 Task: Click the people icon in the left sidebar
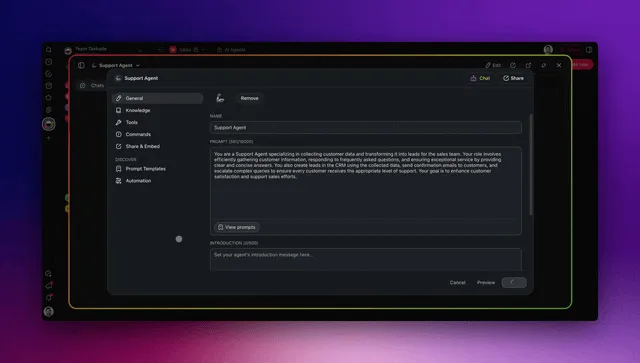click(49, 110)
